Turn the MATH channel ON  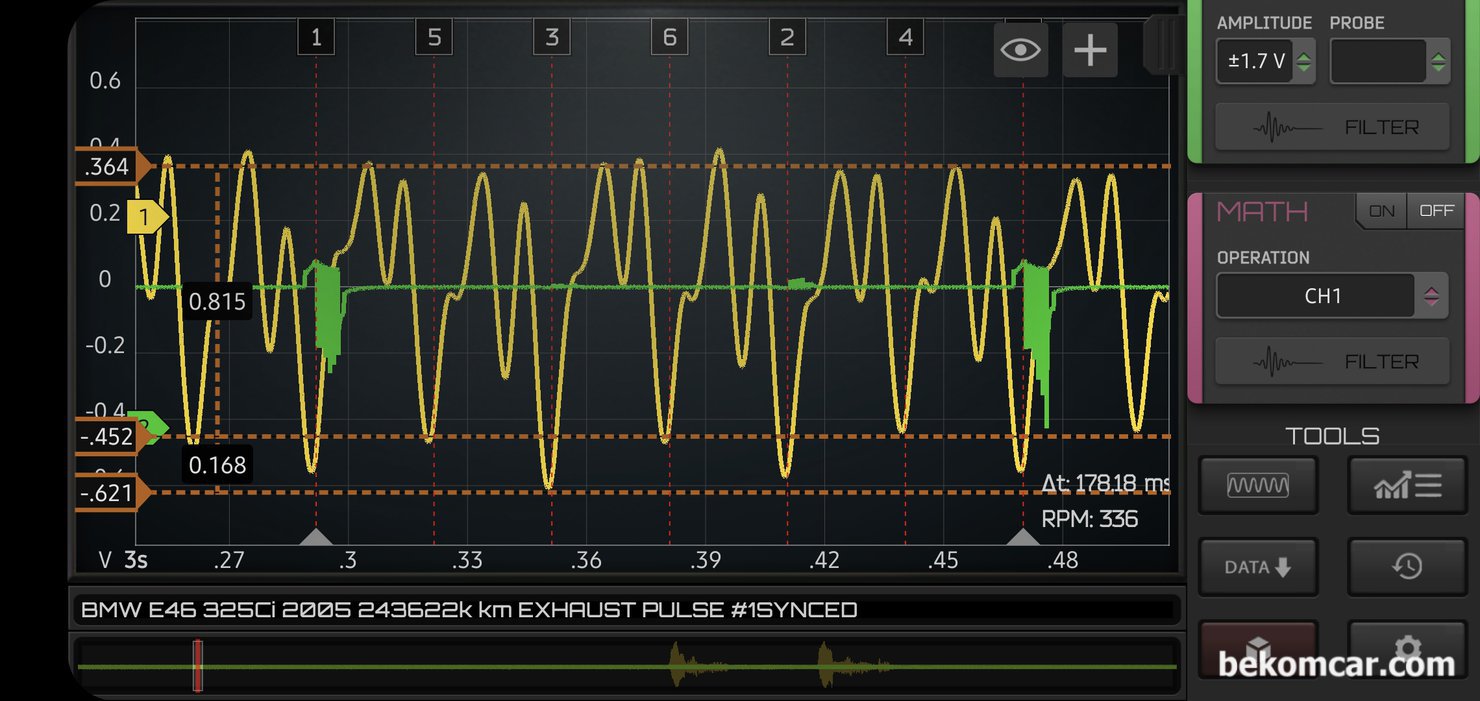[1381, 211]
